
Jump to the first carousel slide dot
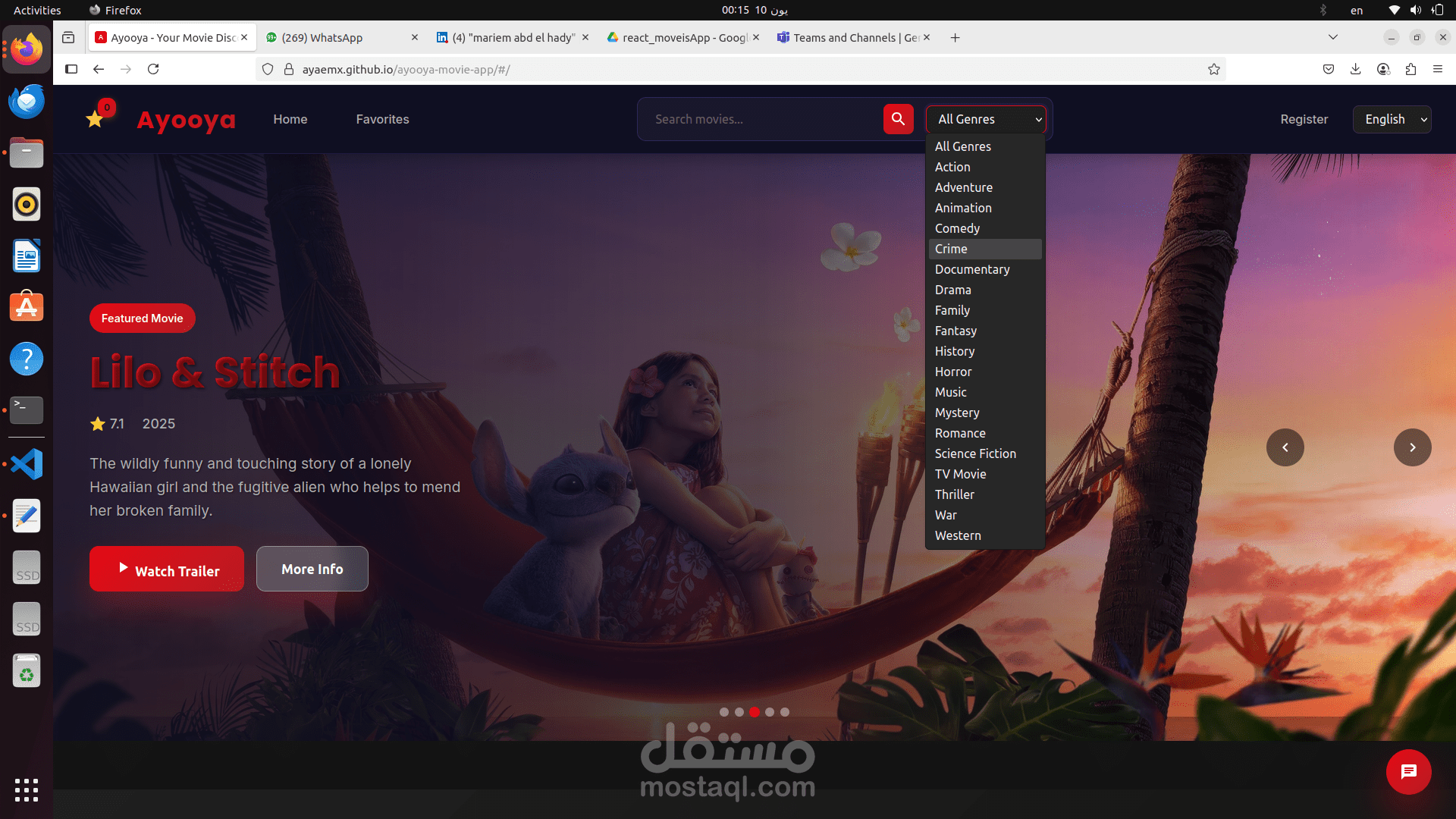(x=724, y=712)
